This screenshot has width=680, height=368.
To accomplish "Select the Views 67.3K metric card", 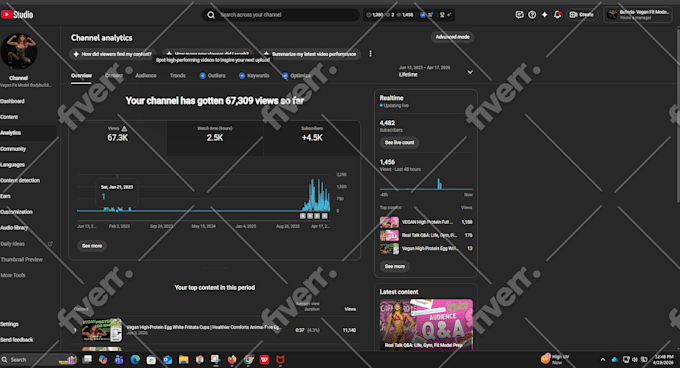I will pos(118,138).
